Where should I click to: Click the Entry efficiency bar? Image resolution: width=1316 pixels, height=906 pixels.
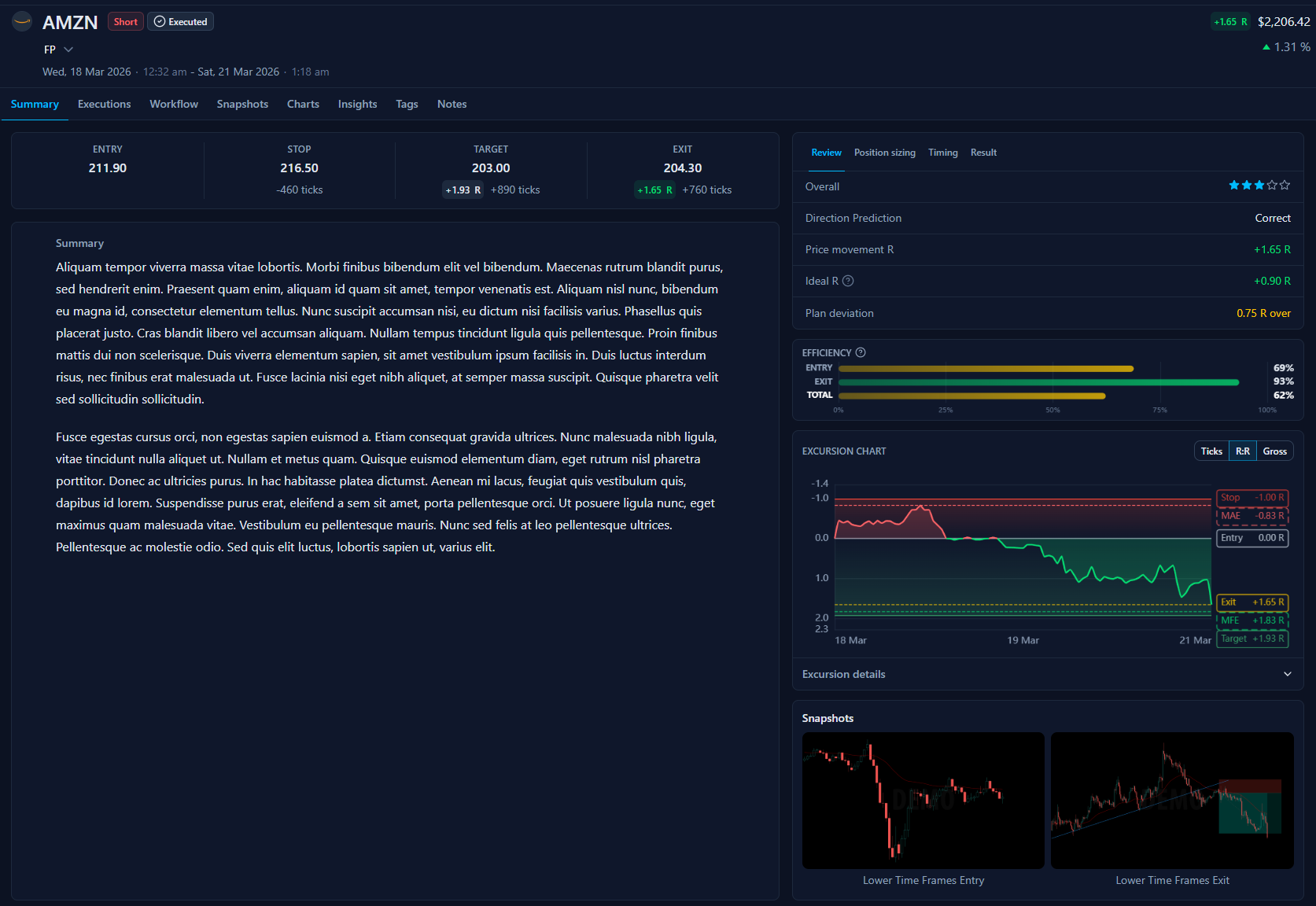tap(986, 368)
